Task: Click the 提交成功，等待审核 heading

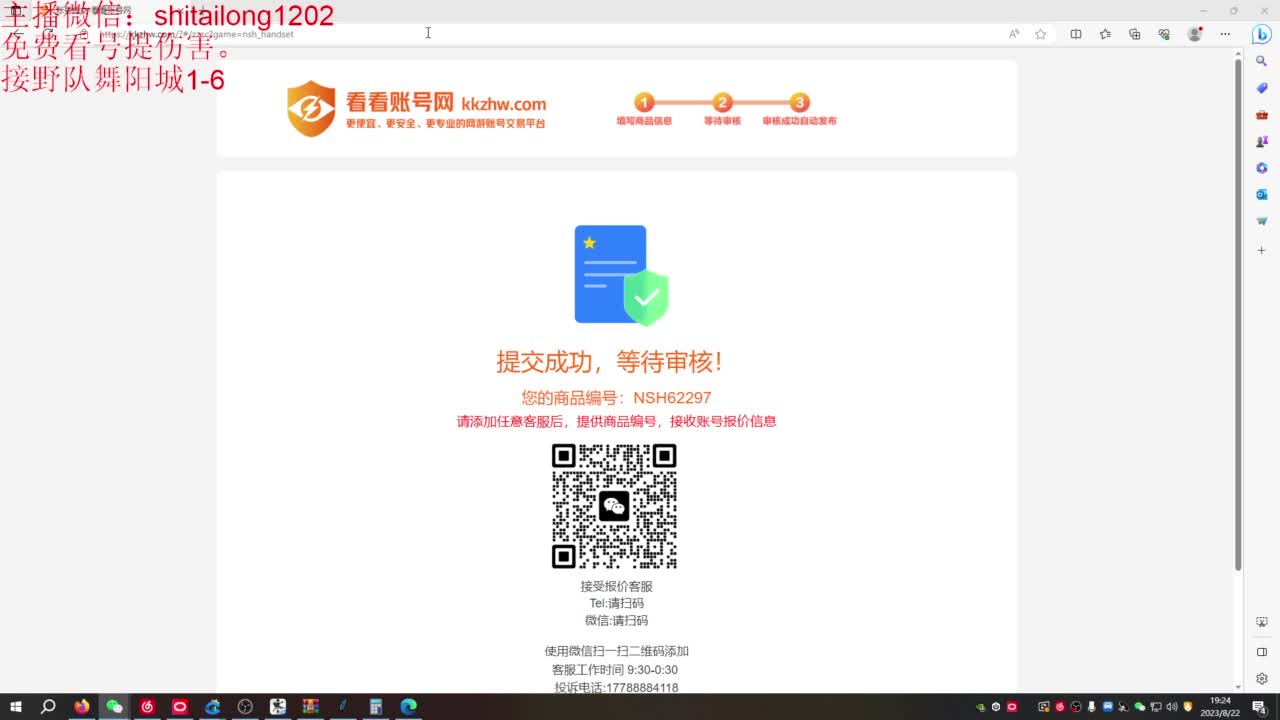Action: 609,361
